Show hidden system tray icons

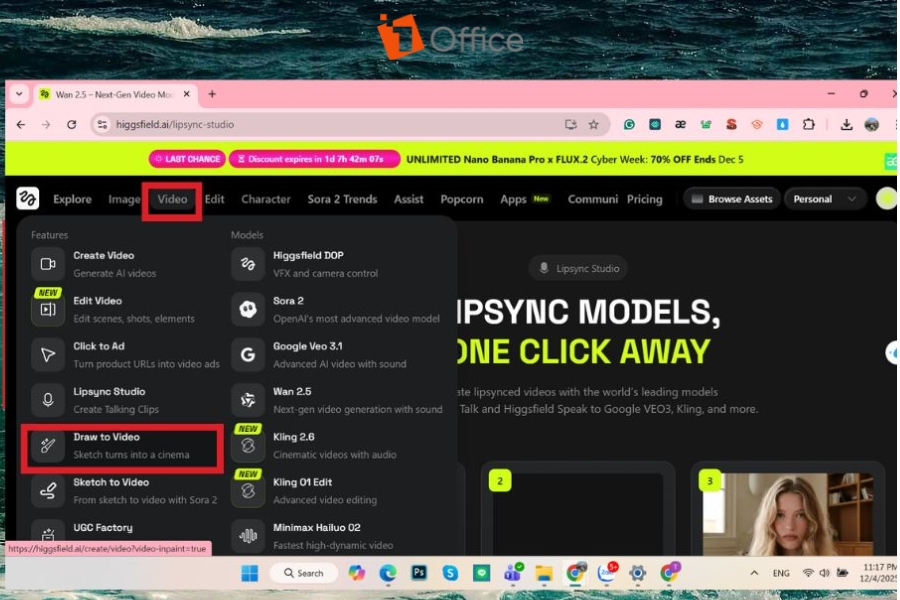pos(754,572)
